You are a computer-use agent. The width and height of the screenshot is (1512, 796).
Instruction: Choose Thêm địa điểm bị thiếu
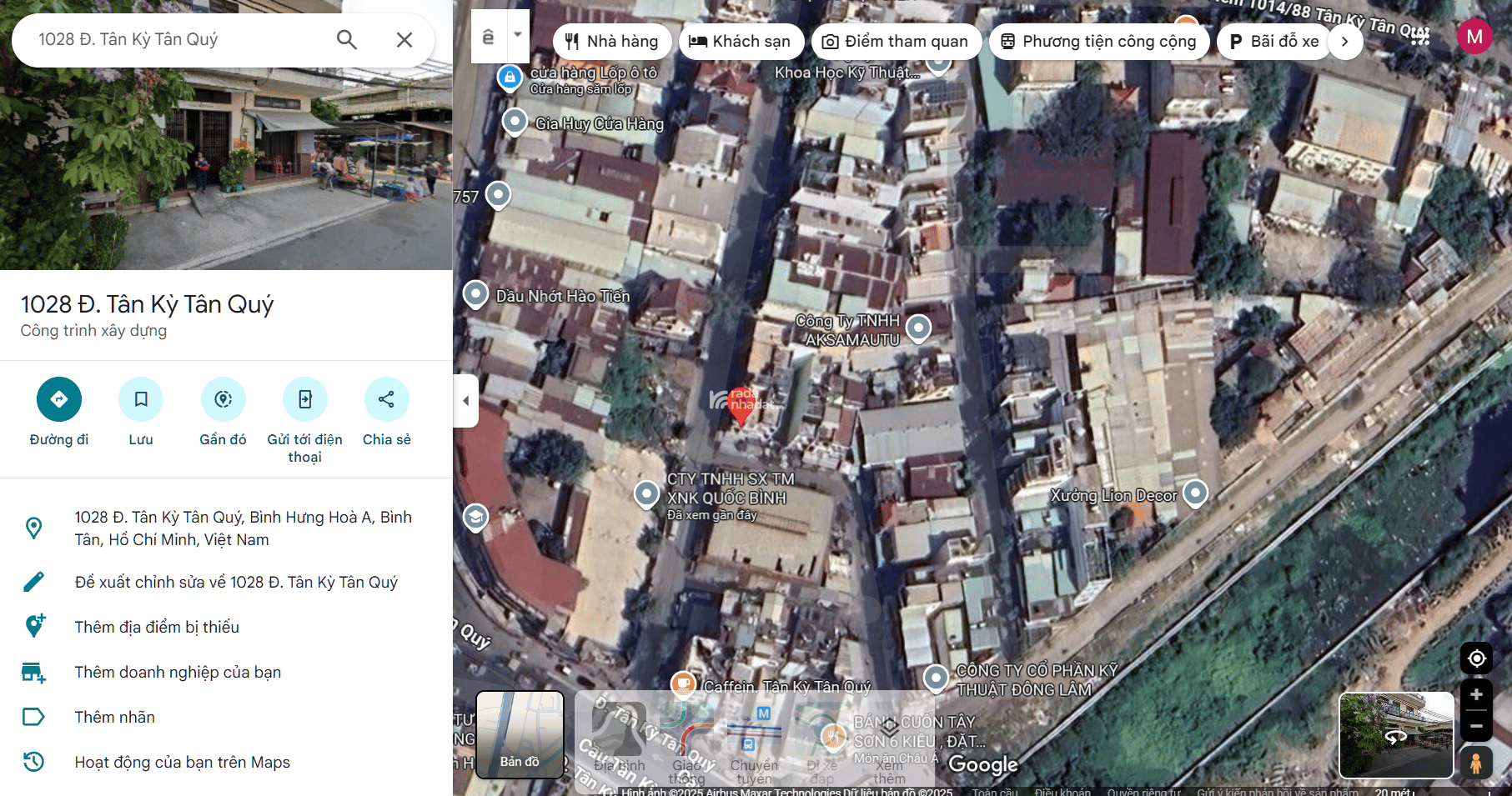[226, 627]
